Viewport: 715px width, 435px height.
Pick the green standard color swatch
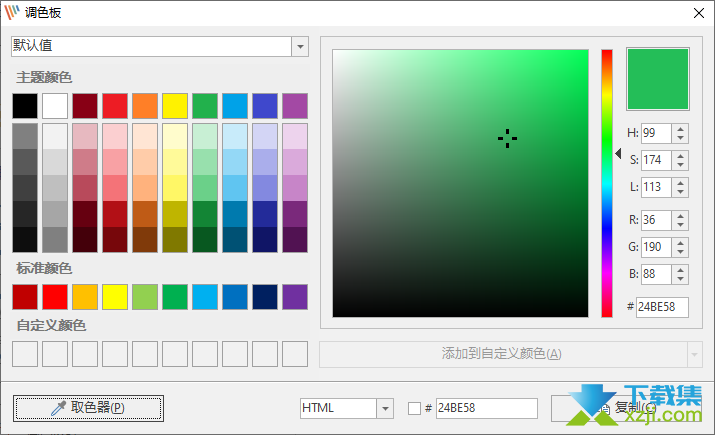[x=175, y=297]
